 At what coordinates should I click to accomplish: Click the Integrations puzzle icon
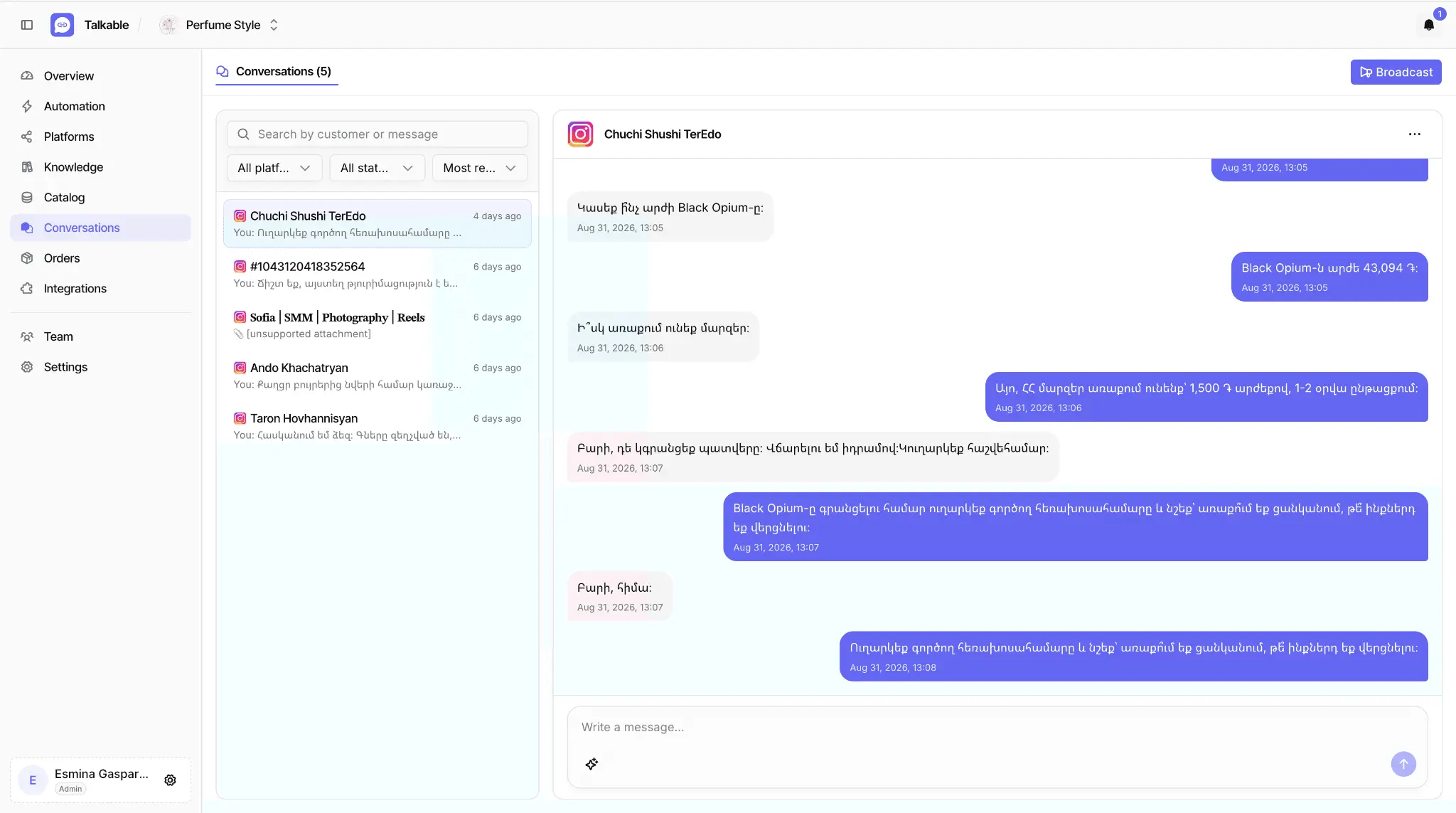(x=27, y=288)
